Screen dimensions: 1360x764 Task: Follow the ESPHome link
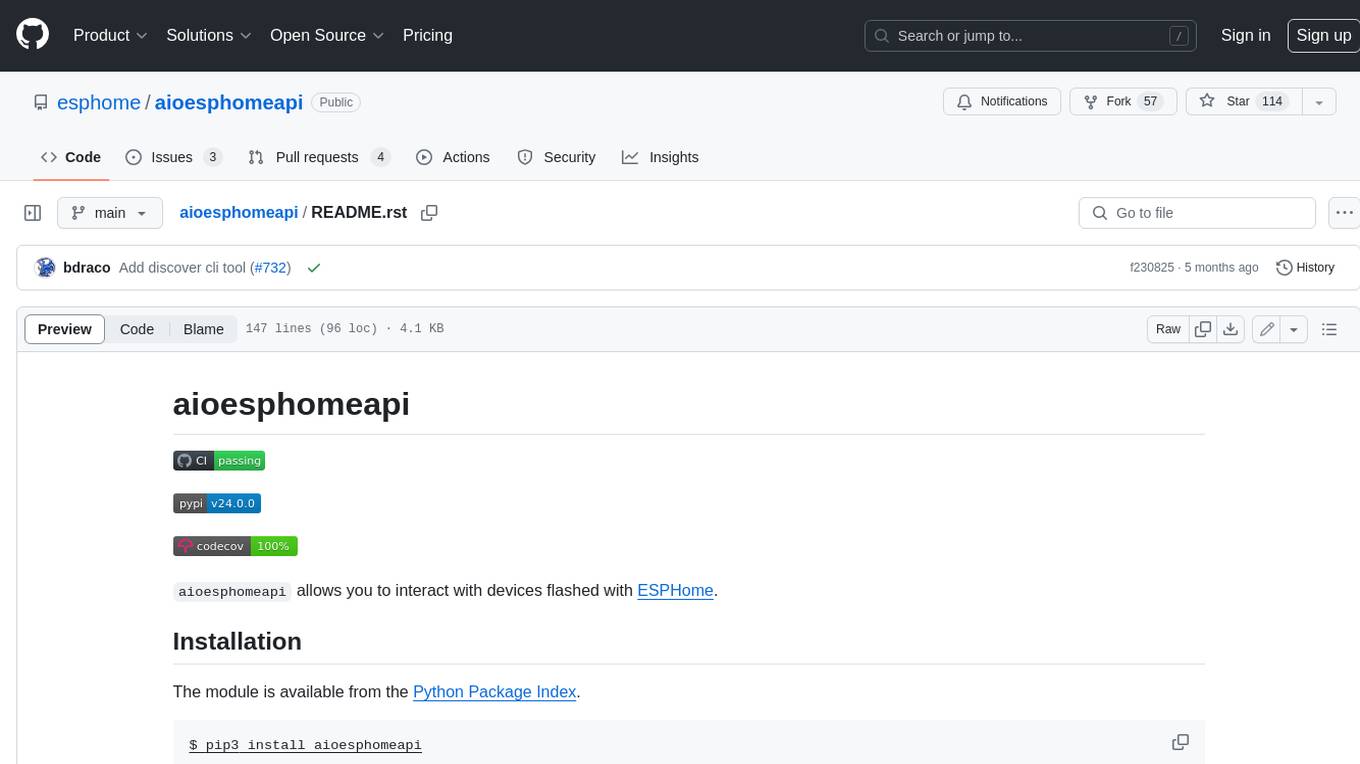coord(675,590)
